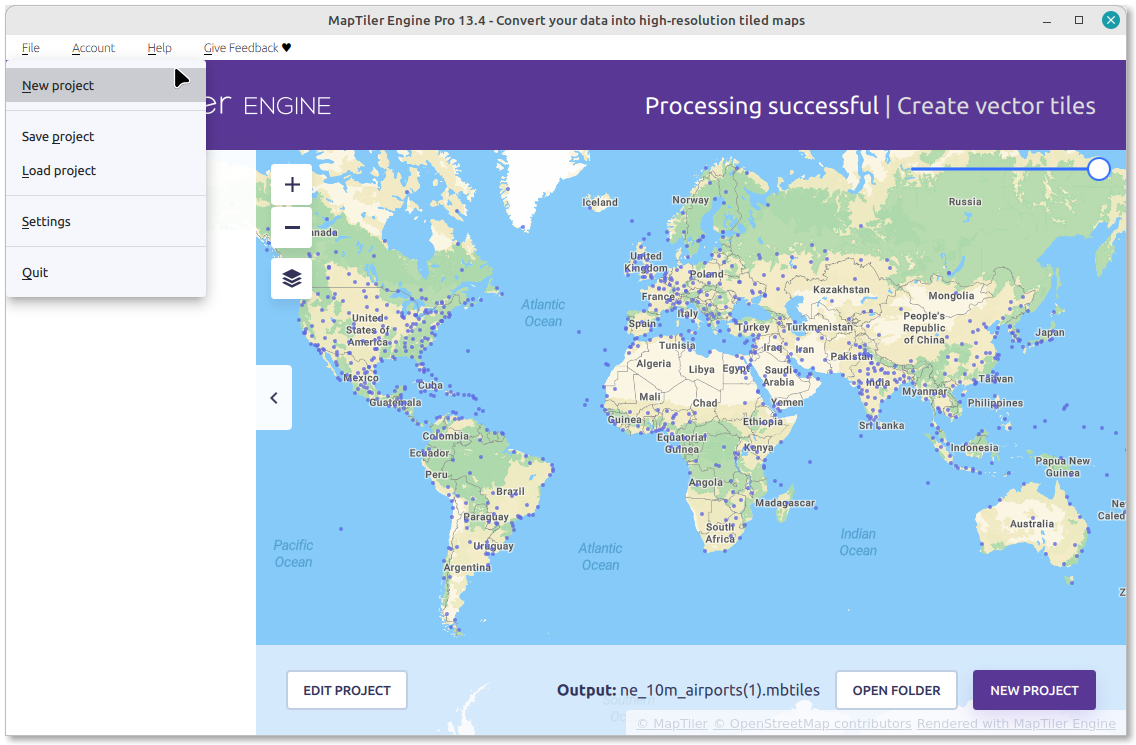Click the Australia label on the map
1136x745 pixels.
point(1032,524)
